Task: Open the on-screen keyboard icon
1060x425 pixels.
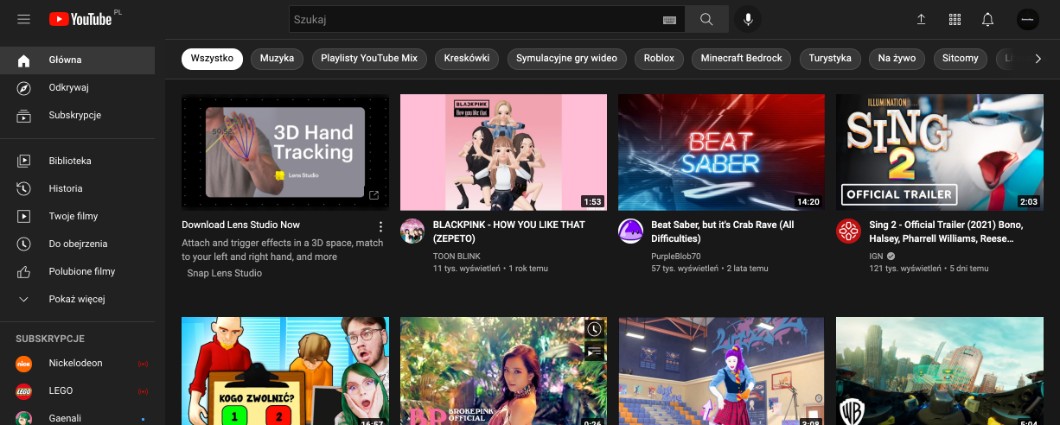Action: [669, 20]
